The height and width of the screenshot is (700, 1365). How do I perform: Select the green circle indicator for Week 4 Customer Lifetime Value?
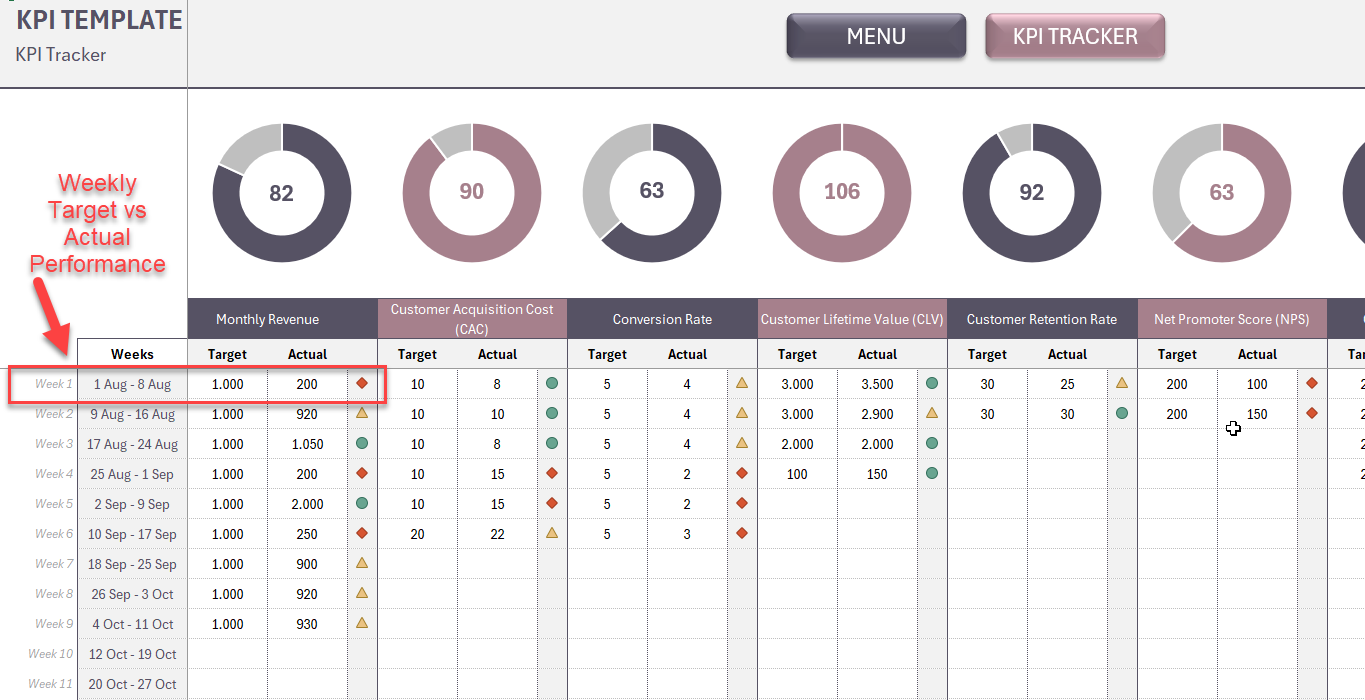tap(932, 473)
